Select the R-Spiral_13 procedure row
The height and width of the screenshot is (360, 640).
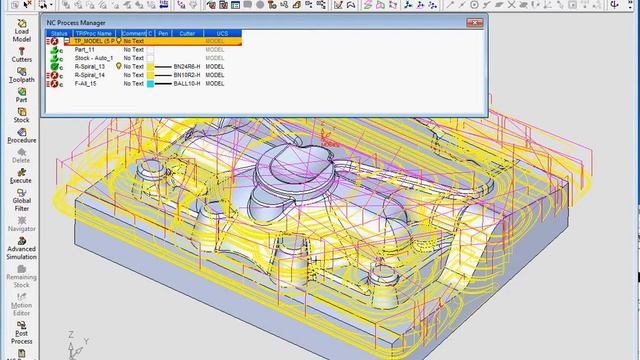click(x=144, y=67)
